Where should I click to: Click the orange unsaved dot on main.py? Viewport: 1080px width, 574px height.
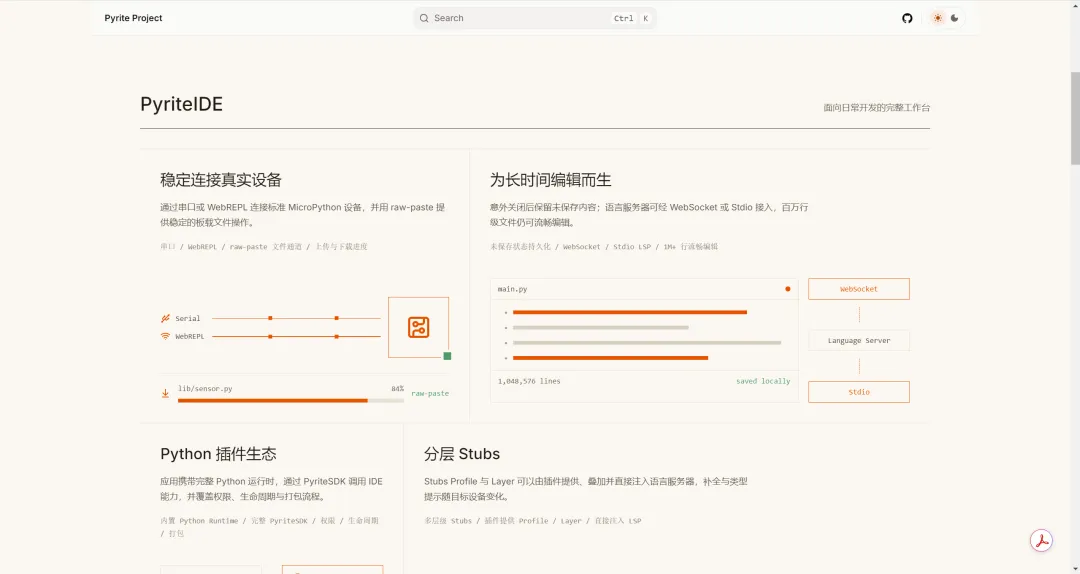[788, 289]
